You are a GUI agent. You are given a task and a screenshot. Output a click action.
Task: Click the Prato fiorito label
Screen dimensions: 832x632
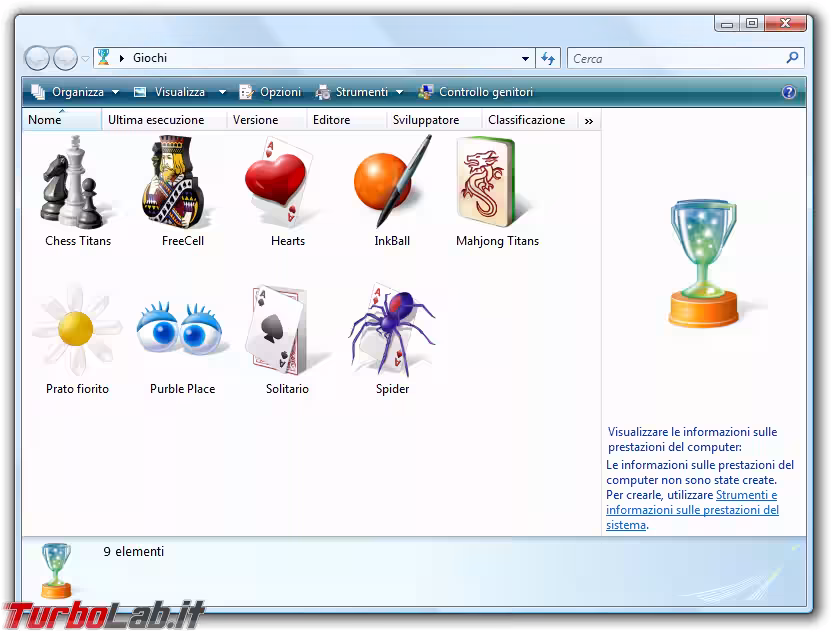coord(77,389)
